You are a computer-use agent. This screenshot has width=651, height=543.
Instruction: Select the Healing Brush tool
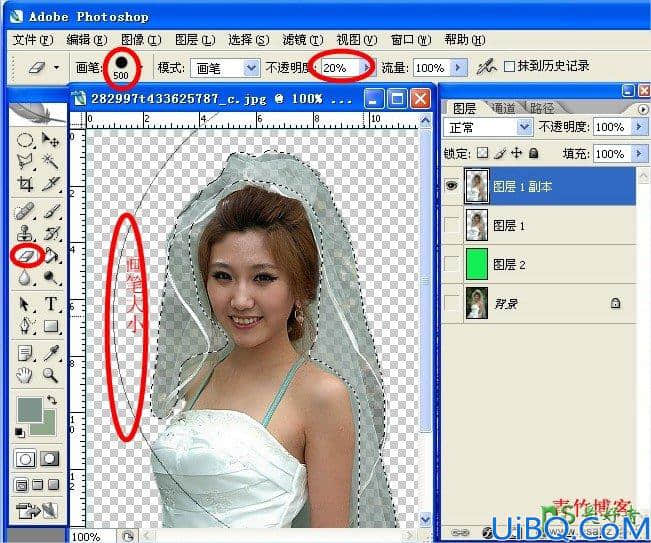pos(25,211)
